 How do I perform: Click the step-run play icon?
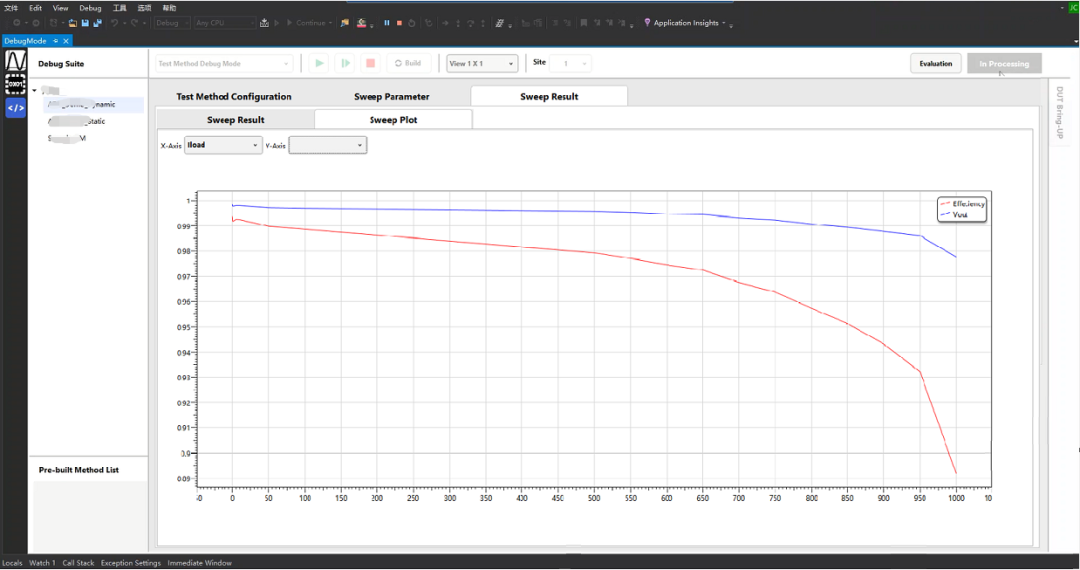point(345,63)
